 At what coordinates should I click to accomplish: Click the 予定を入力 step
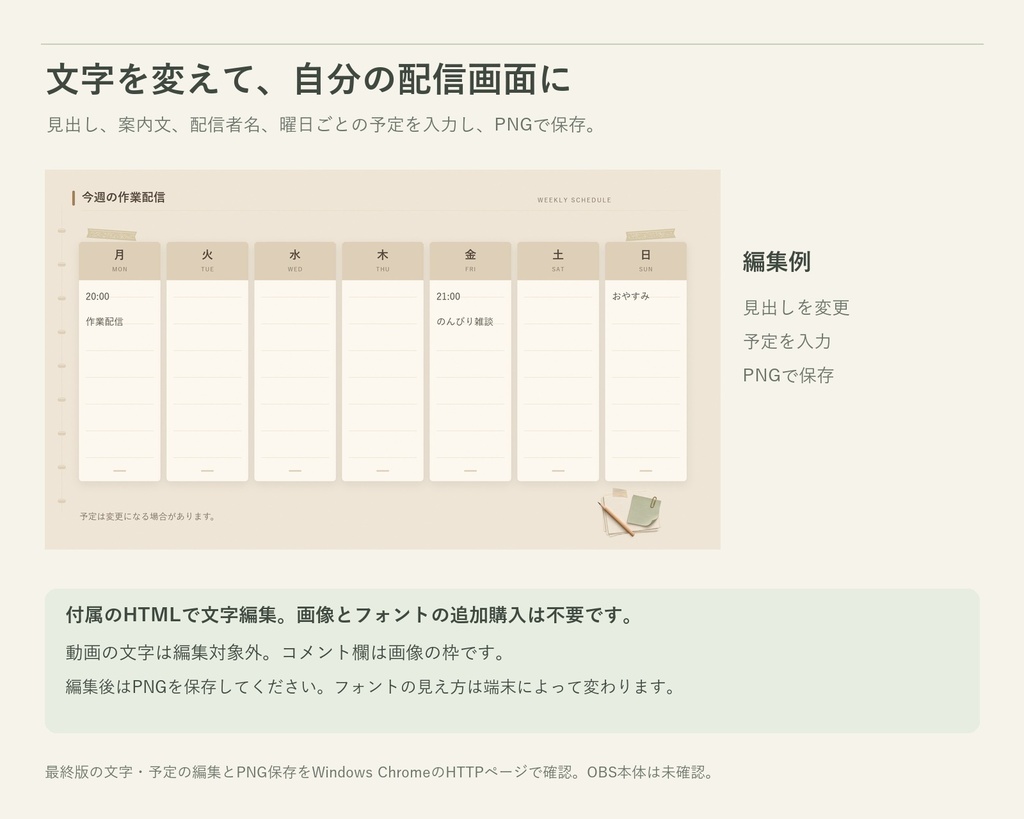point(787,341)
